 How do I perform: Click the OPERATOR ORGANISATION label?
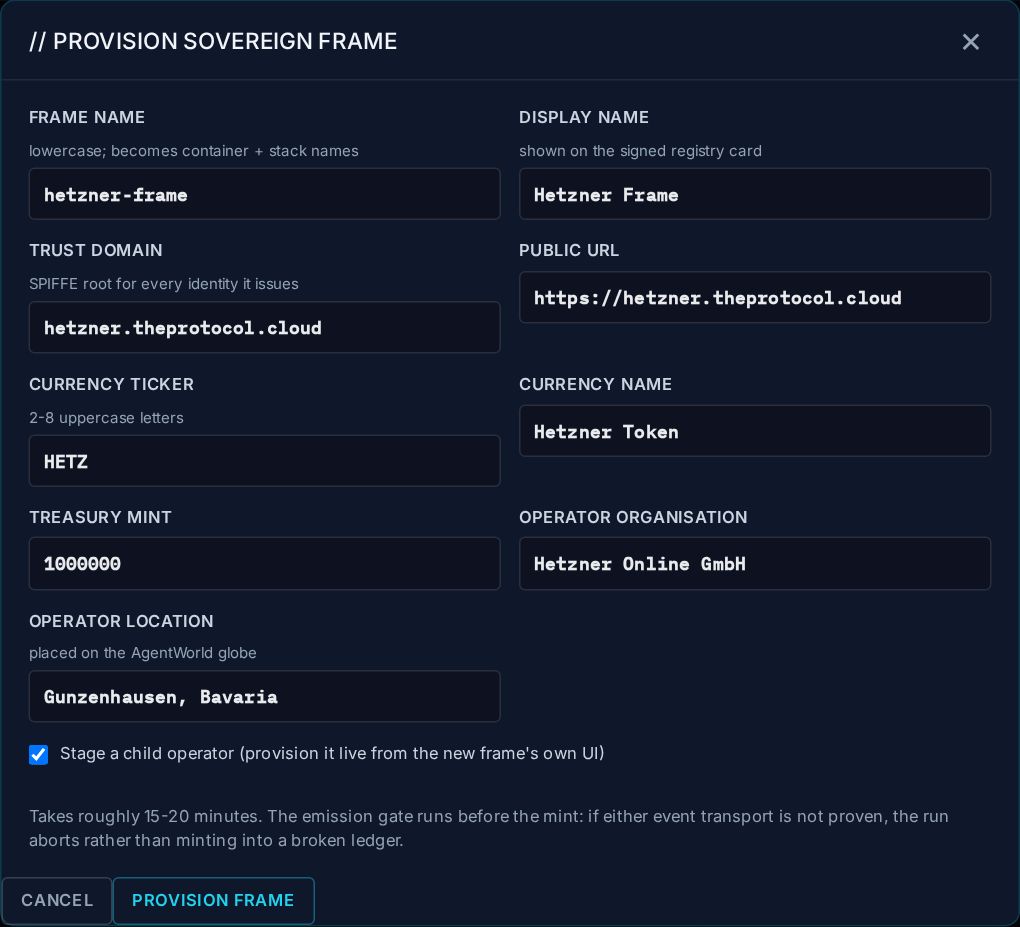click(x=633, y=517)
